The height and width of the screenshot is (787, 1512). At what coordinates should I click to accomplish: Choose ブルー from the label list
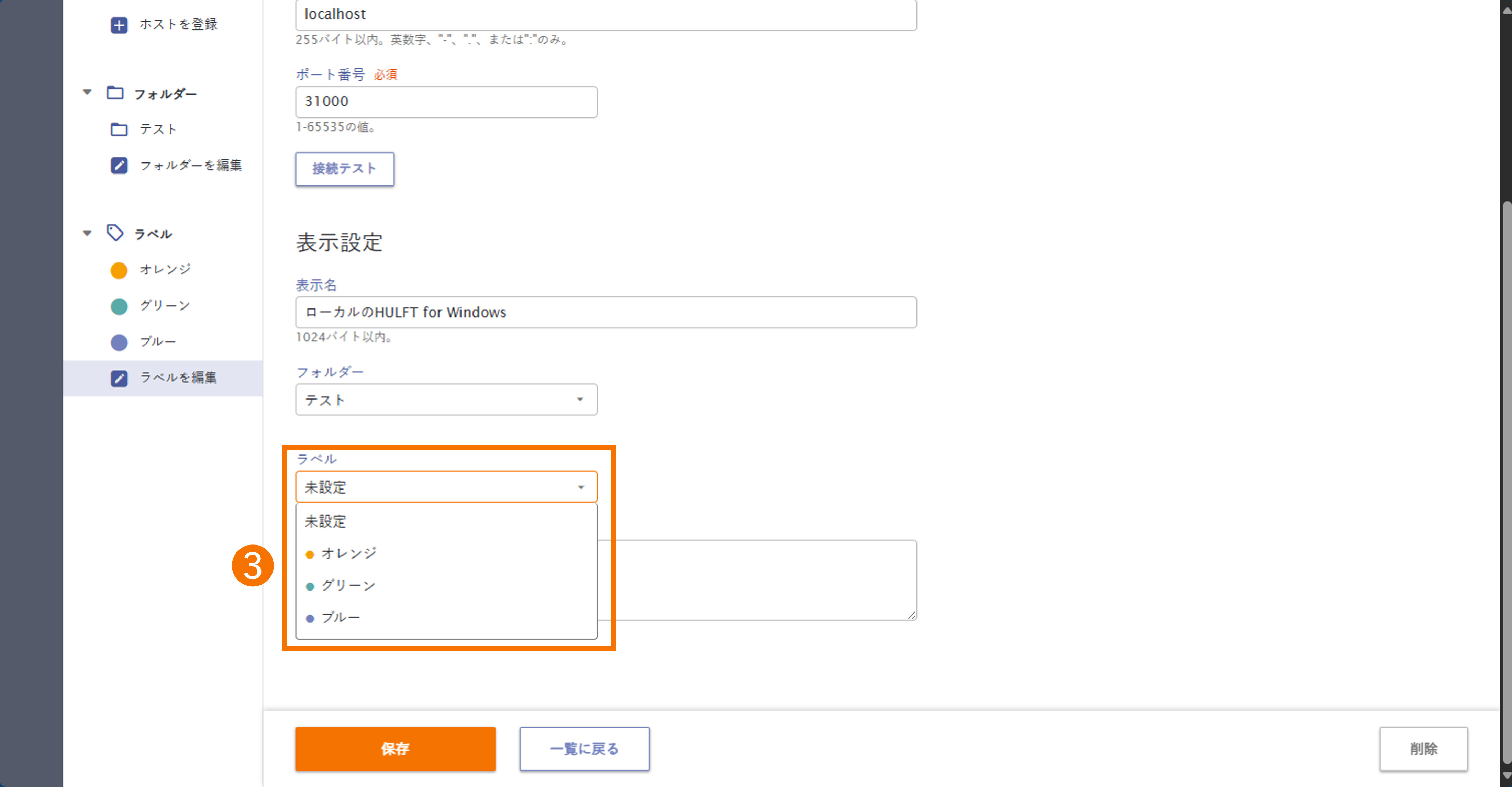click(x=341, y=617)
